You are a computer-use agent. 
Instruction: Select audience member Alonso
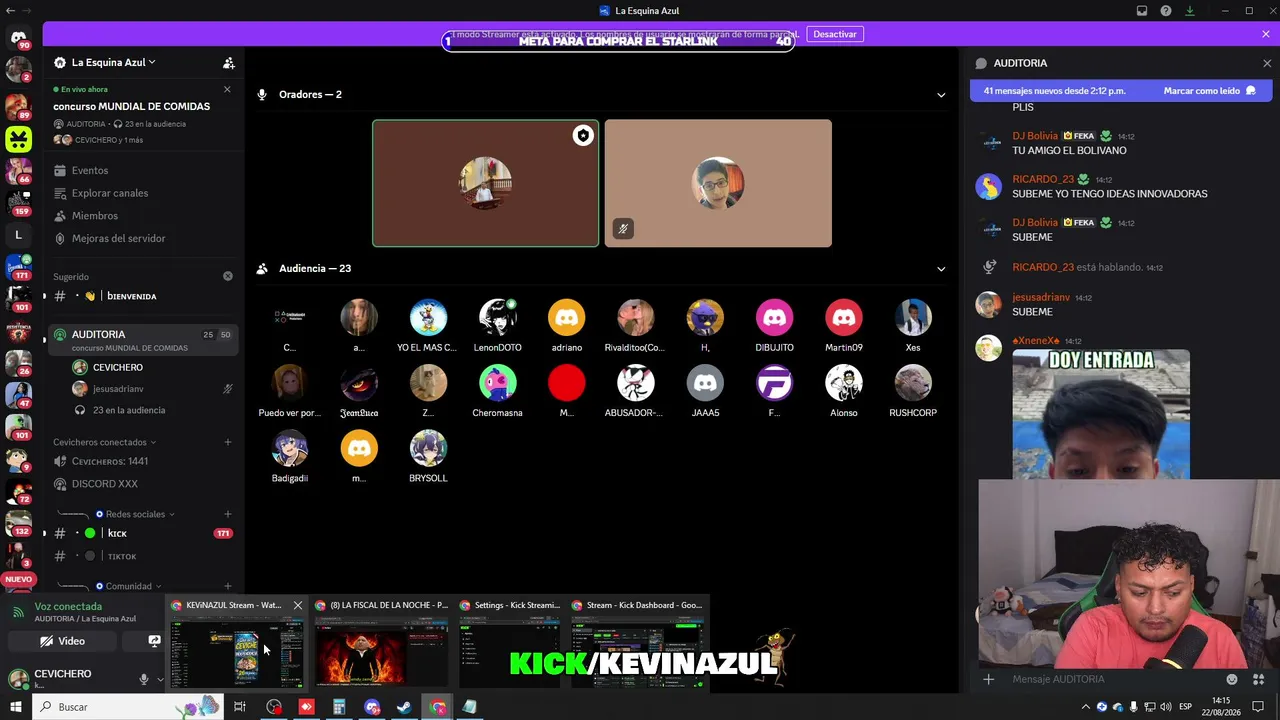pyautogui.click(x=843, y=391)
